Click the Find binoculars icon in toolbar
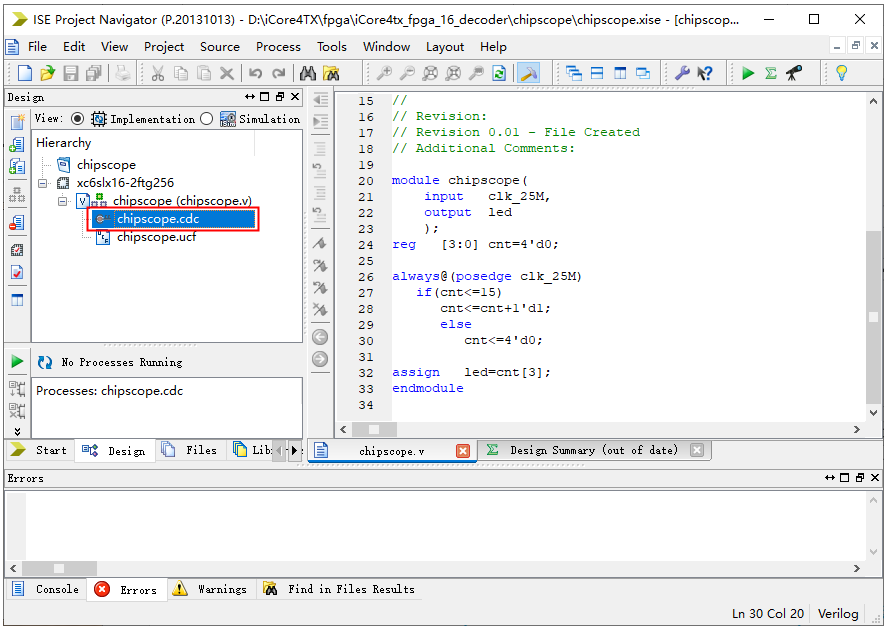The height and width of the screenshot is (630, 888). coord(308,73)
